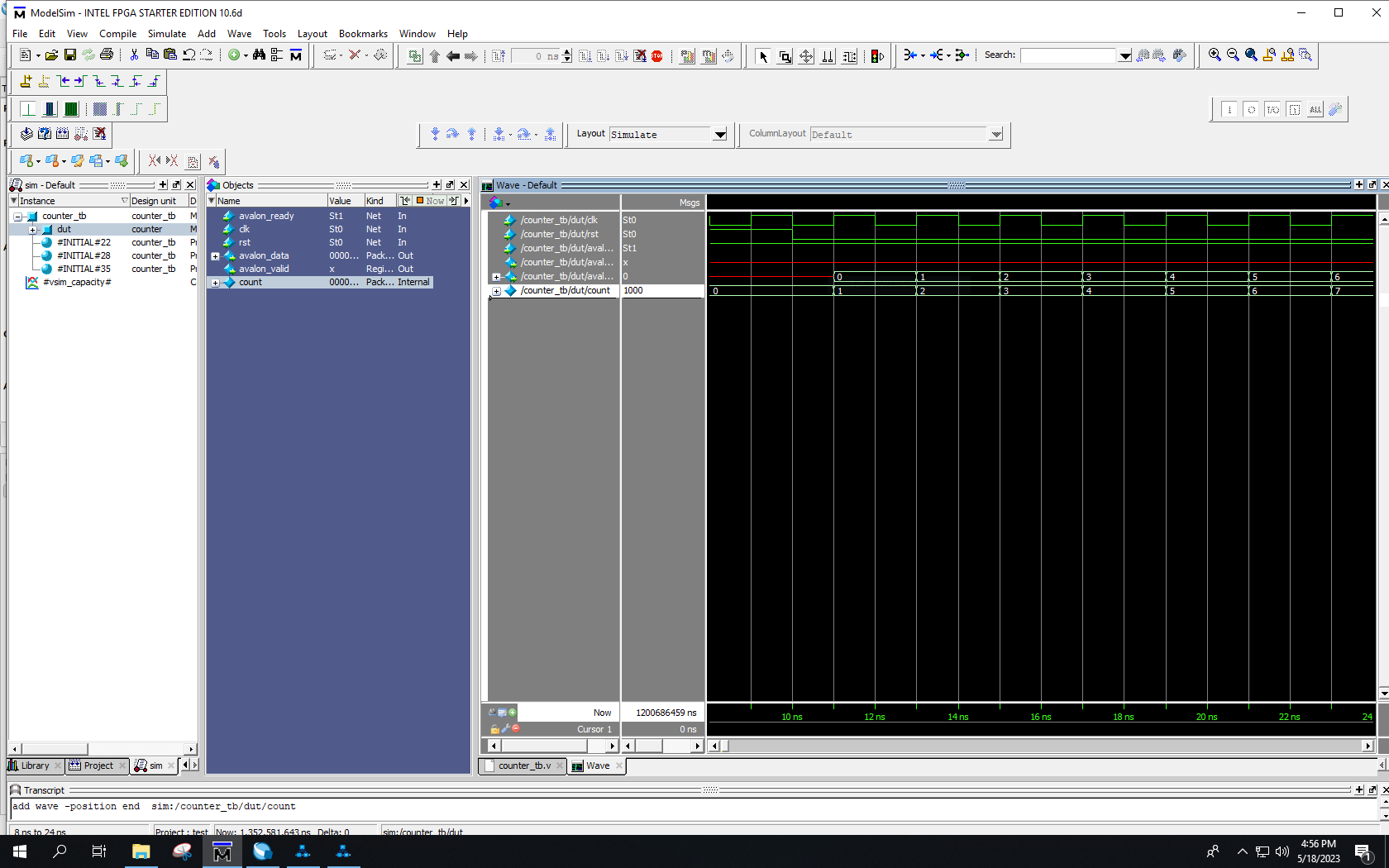1389x868 pixels.
Task: Open the Search field dropdown arrow
Action: [x=1125, y=56]
